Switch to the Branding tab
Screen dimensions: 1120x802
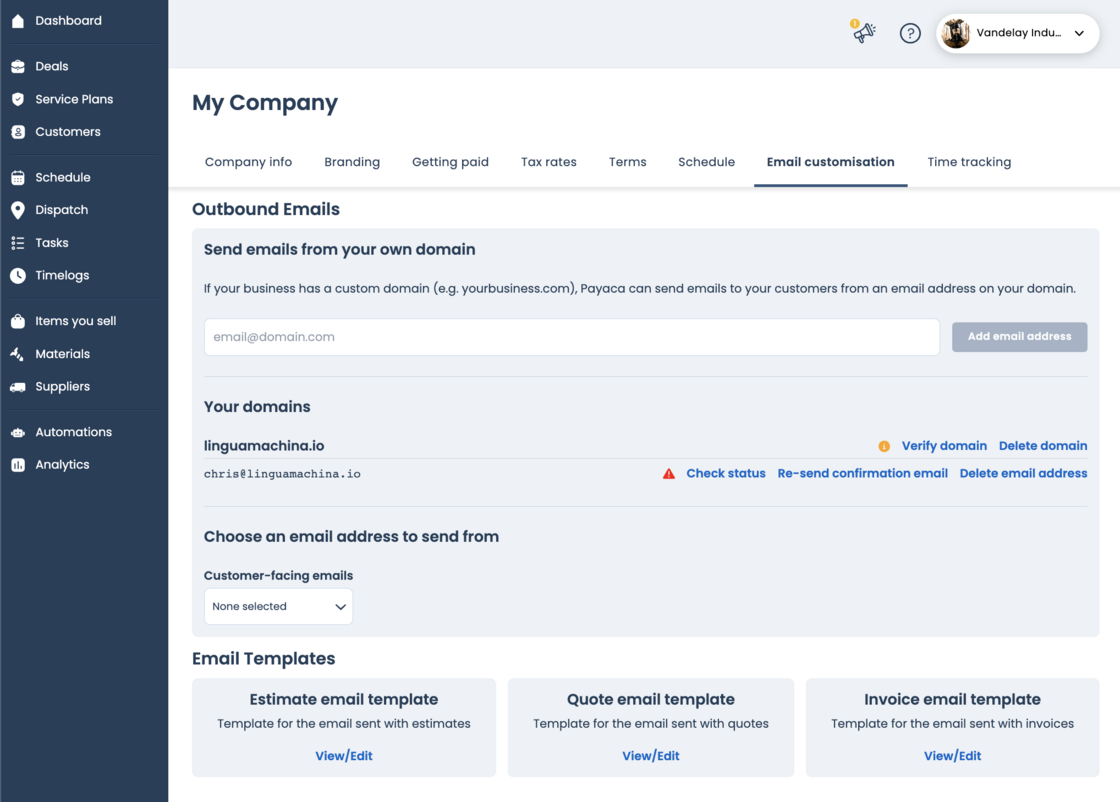(352, 162)
